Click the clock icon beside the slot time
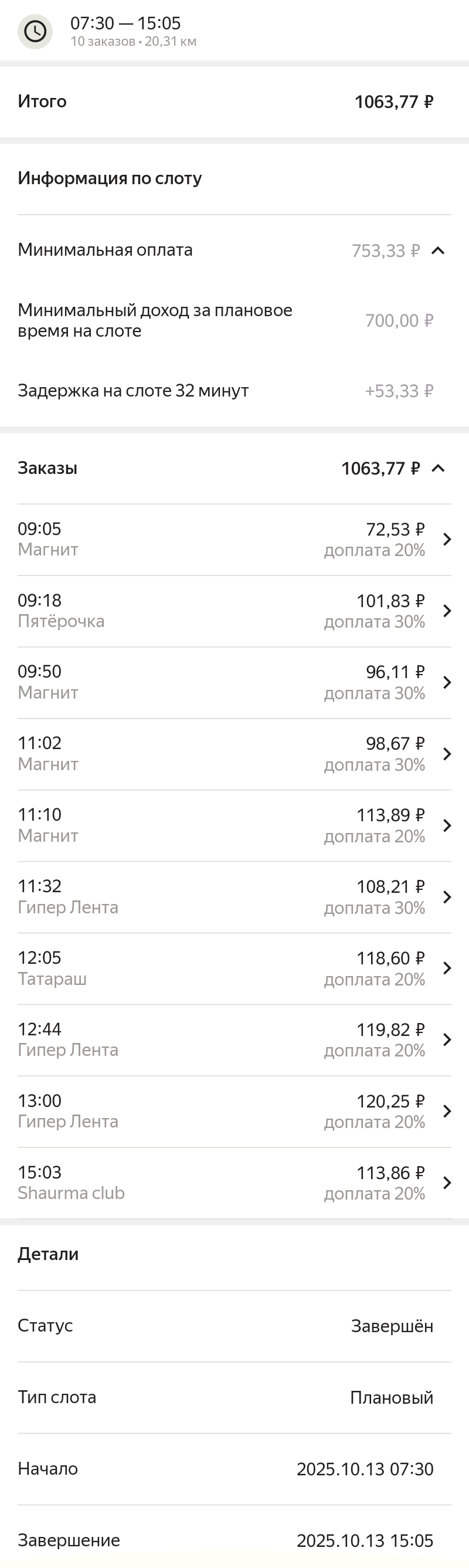Viewport: 469px width, 1568px height. 35,31
